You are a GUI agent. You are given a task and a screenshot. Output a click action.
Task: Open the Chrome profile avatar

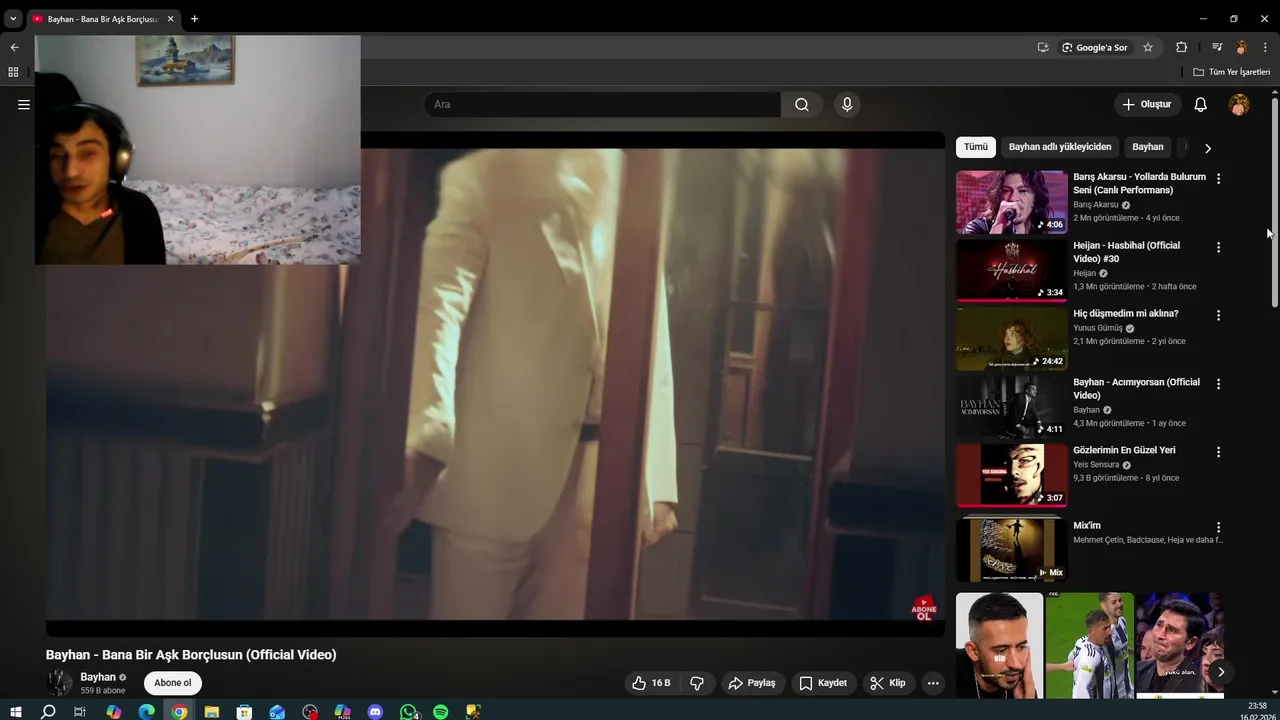coord(1241,47)
